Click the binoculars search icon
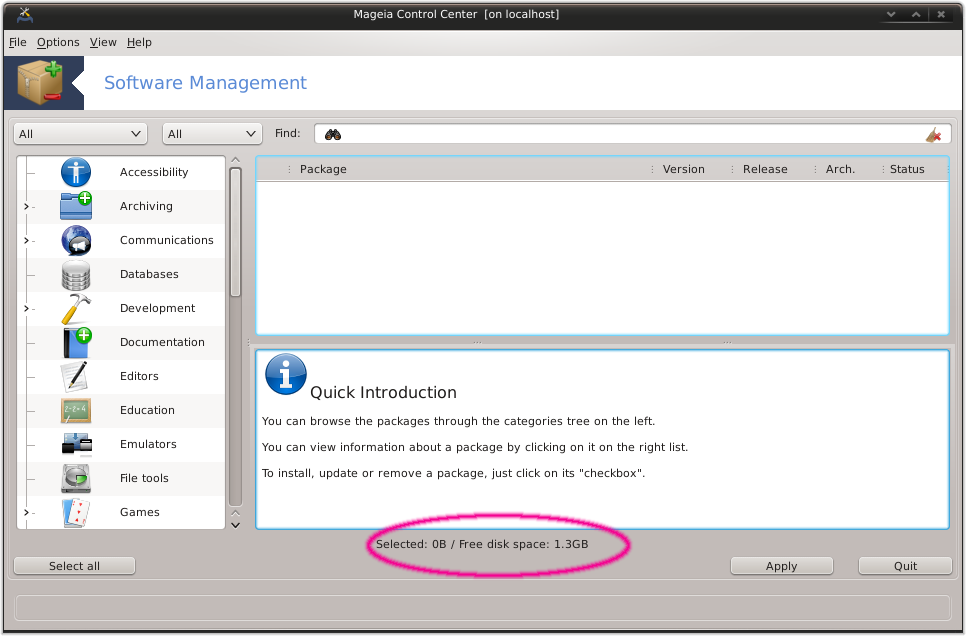 click(x=333, y=134)
